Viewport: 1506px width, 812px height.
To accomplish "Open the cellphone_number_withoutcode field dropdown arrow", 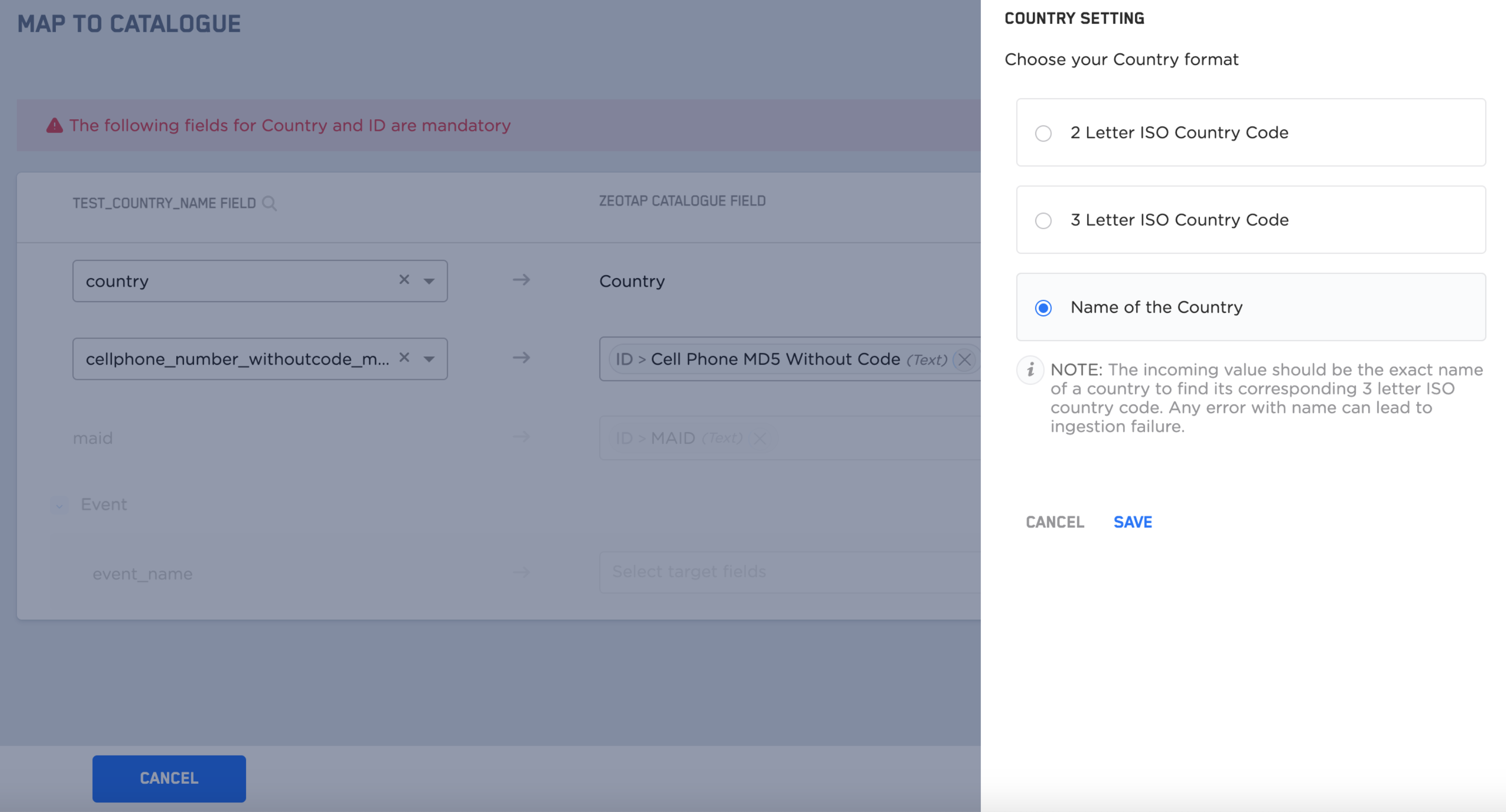I will (429, 359).
